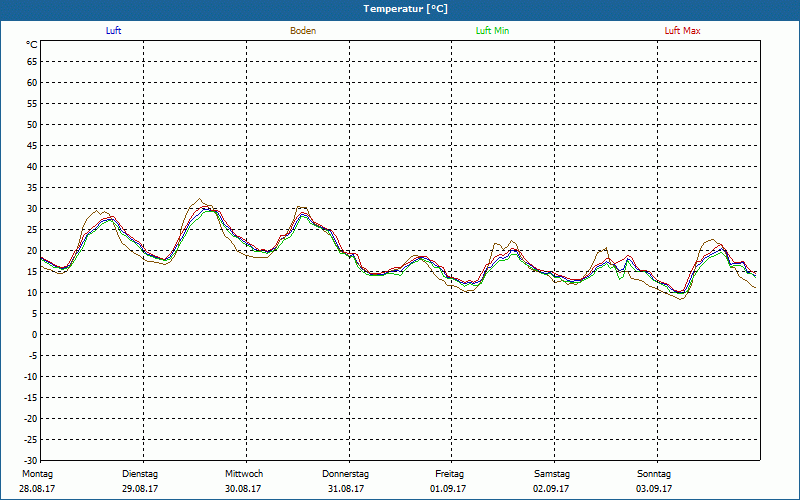Click the 01.09.17 date label

pos(448,489)
